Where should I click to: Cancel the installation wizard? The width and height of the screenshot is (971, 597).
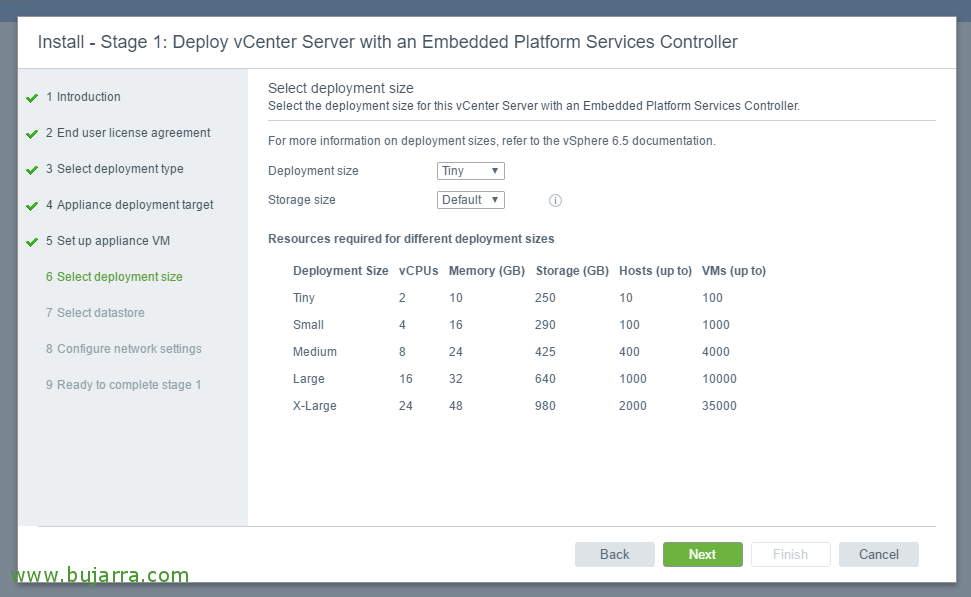point(879,554)
